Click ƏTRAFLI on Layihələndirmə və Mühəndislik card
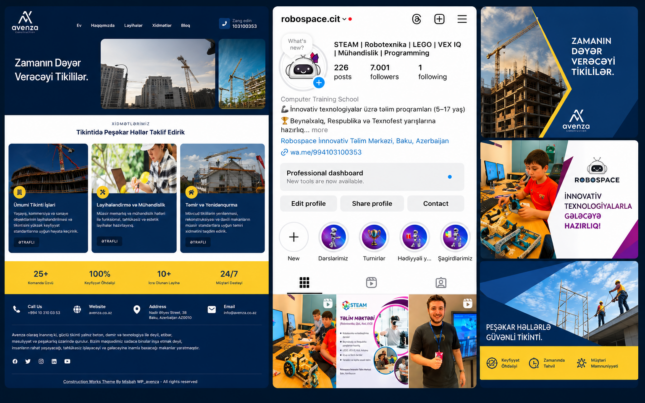 109,241
